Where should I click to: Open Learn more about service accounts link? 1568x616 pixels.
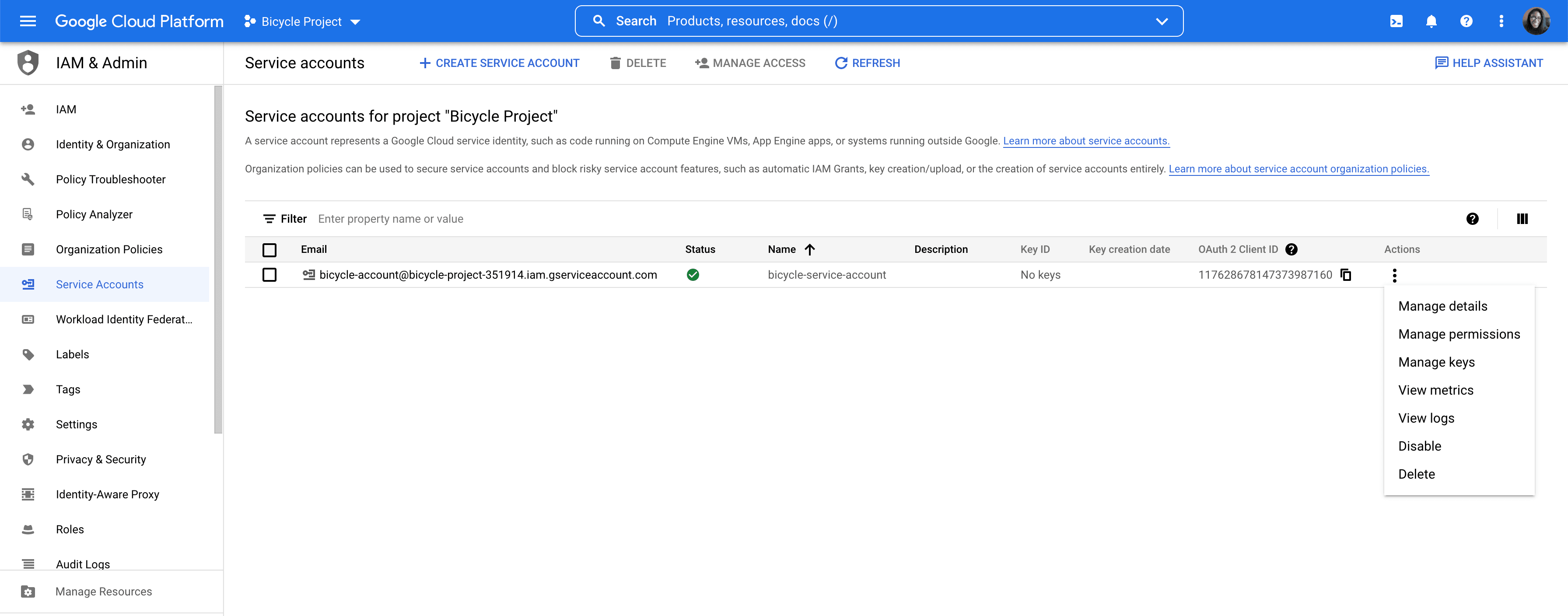tap(1085, 140)
